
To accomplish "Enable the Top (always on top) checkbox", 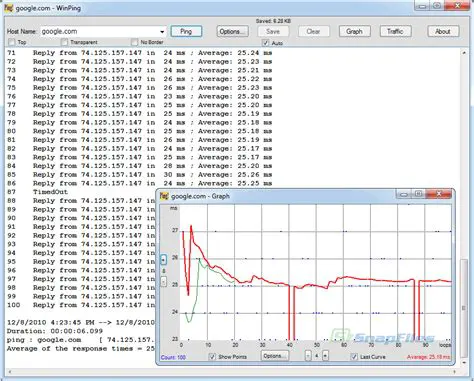I will tap(11, 42).
